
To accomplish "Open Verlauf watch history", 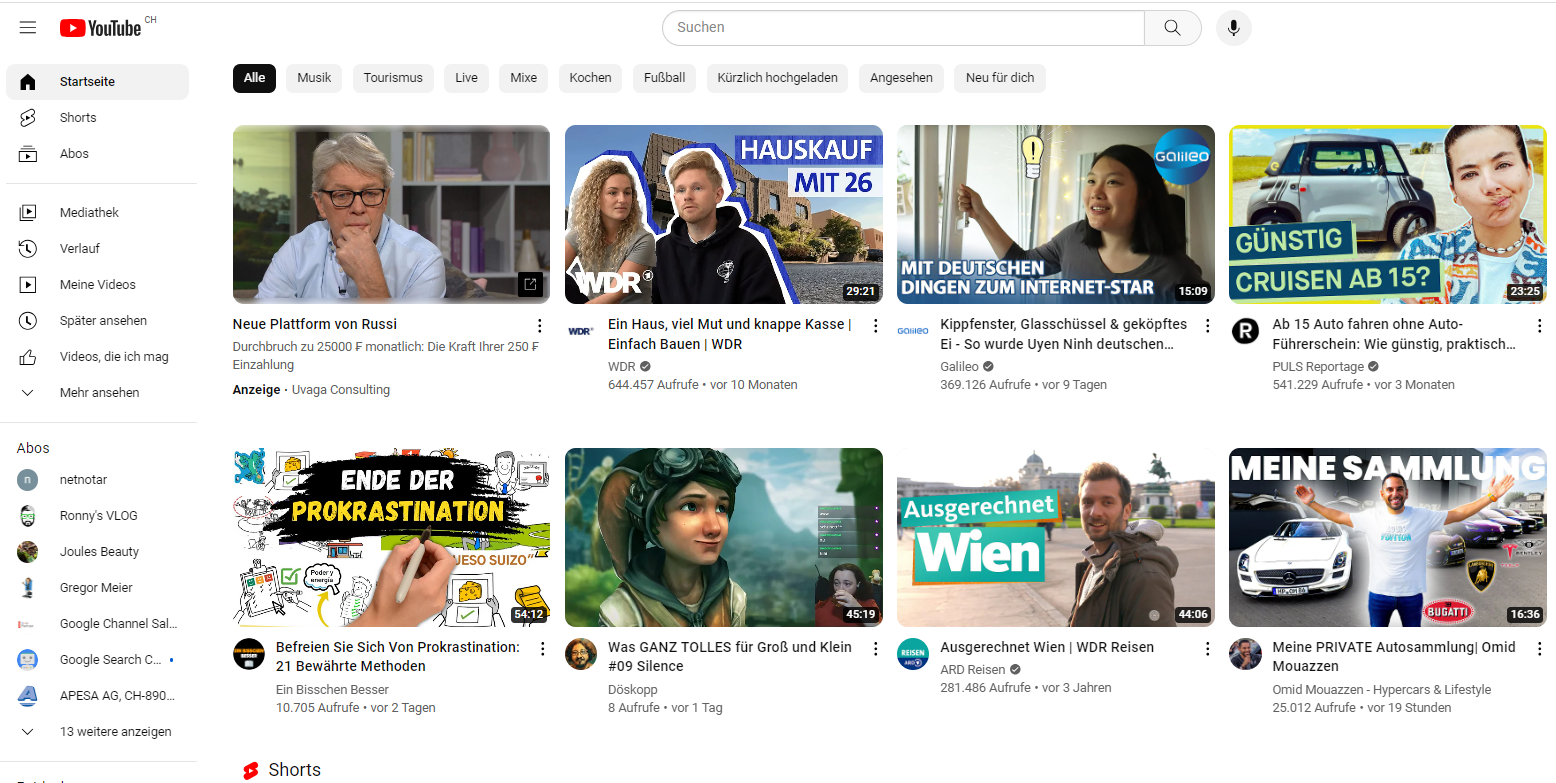I will [97, 249].
